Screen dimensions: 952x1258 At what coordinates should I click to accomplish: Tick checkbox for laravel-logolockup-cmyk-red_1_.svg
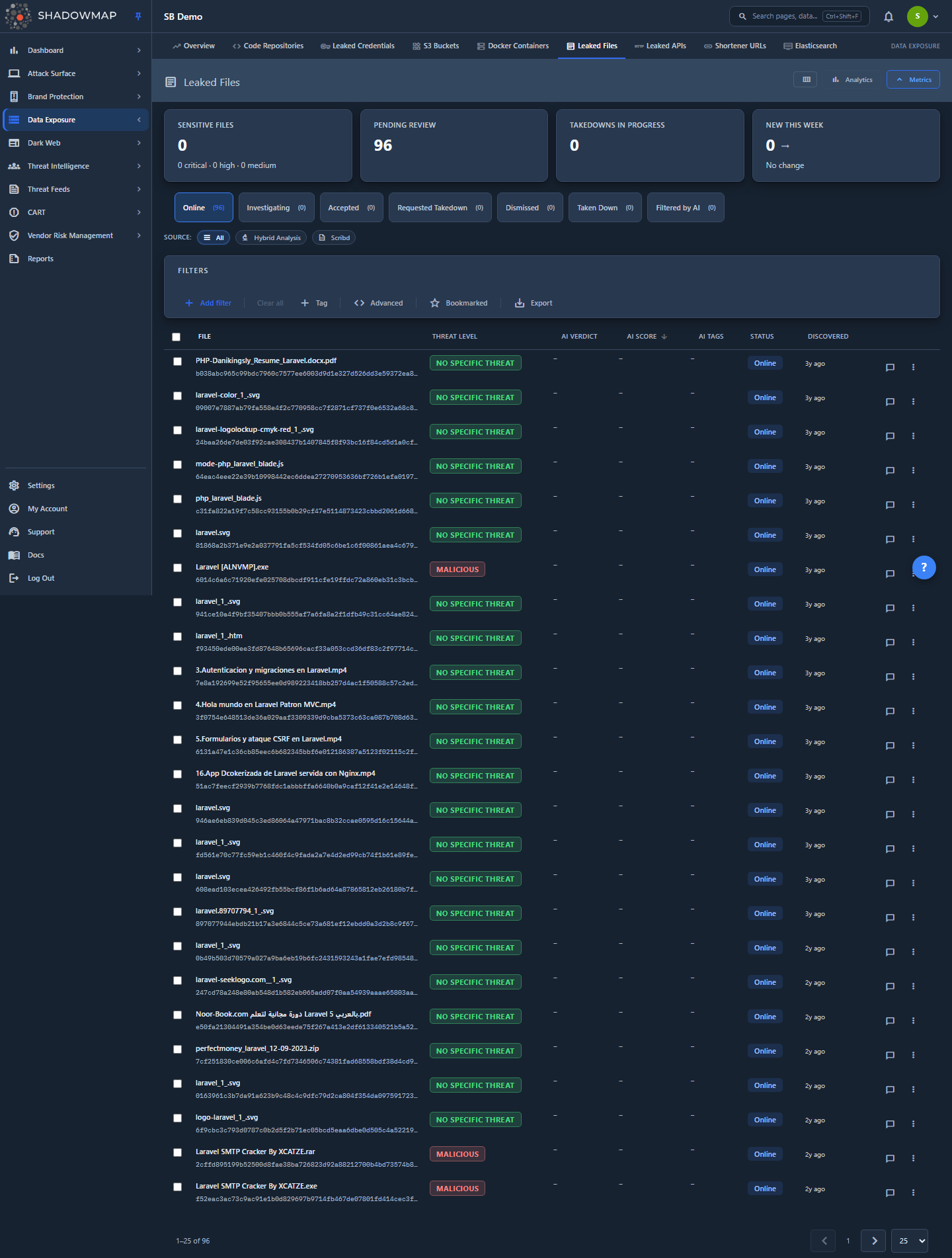[177, 430]
